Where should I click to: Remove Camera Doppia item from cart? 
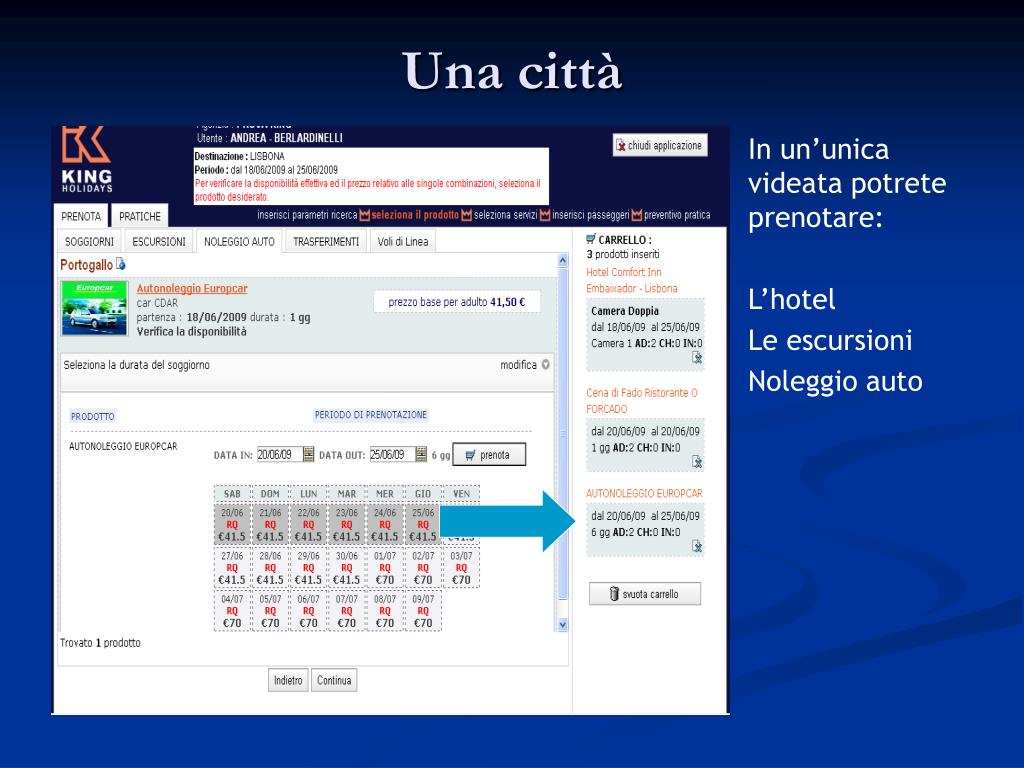tap(697, 357)
